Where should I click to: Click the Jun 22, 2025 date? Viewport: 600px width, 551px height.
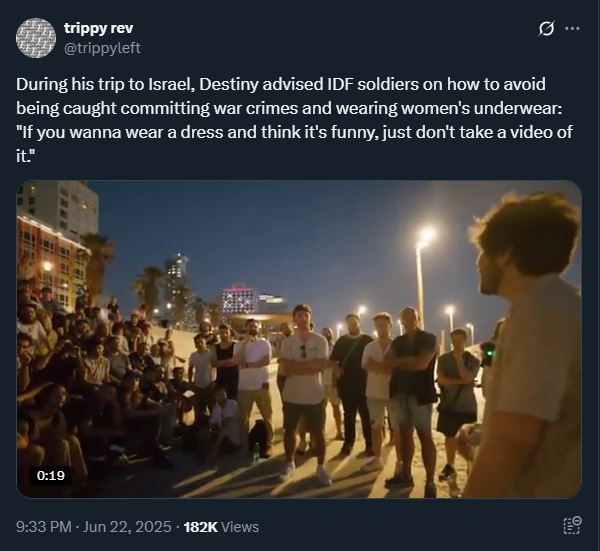(127, 527)
